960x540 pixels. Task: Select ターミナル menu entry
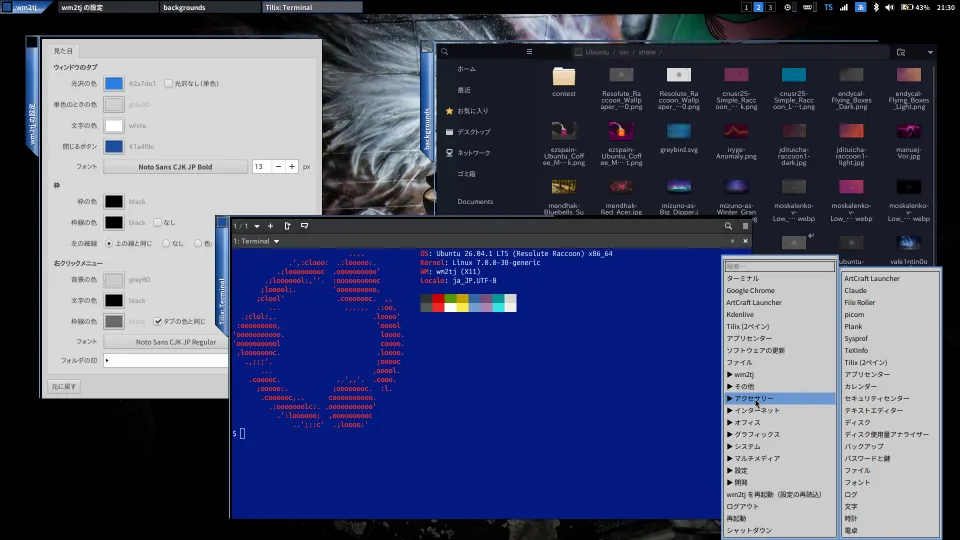(x=779, y=279)
